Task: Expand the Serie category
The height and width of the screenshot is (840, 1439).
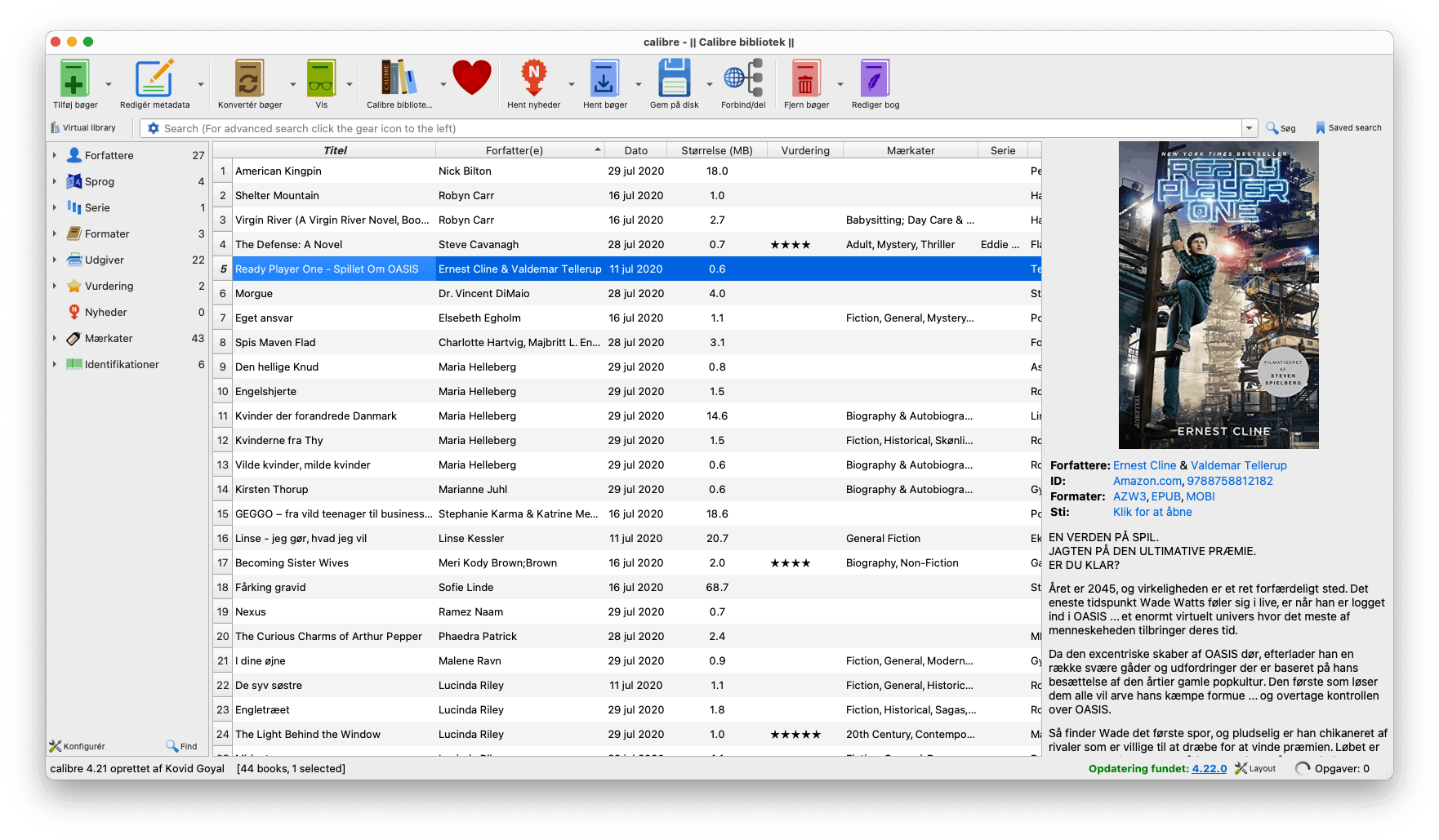Action: pyautogui.click(x=55, y=207)
